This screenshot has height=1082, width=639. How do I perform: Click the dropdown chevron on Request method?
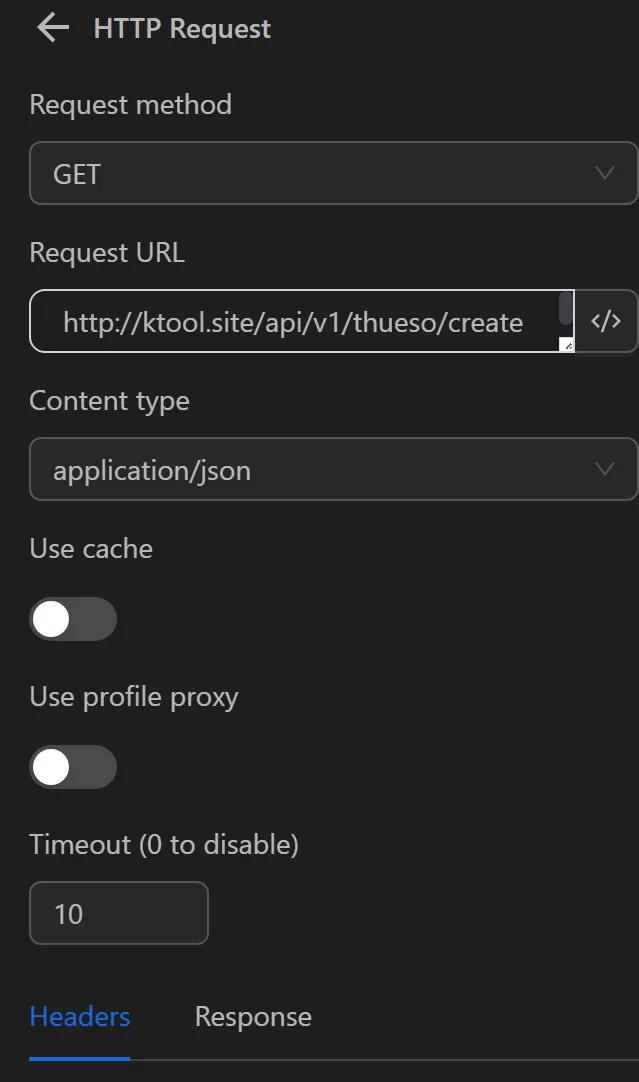(x=604, y=173)
